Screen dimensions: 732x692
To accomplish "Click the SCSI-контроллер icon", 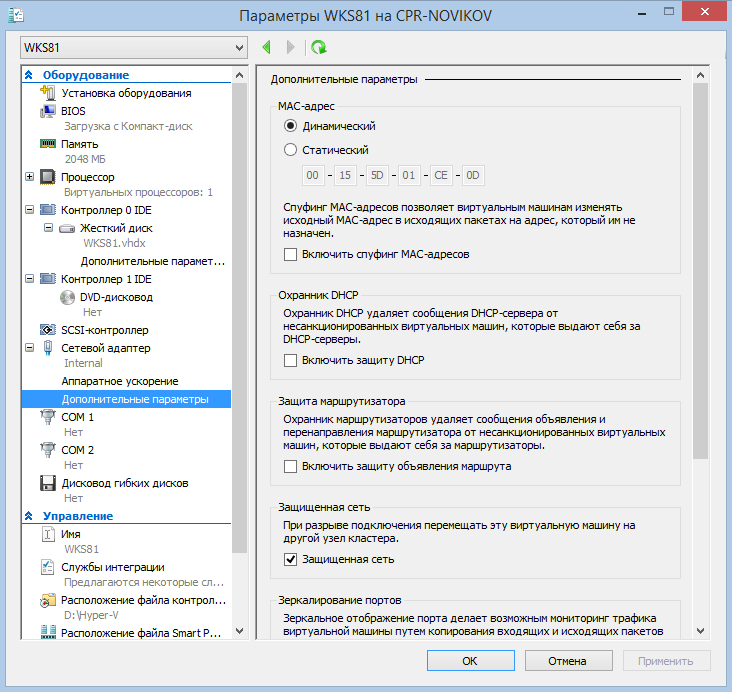I will pyautogui.click(x=47, y=330).
